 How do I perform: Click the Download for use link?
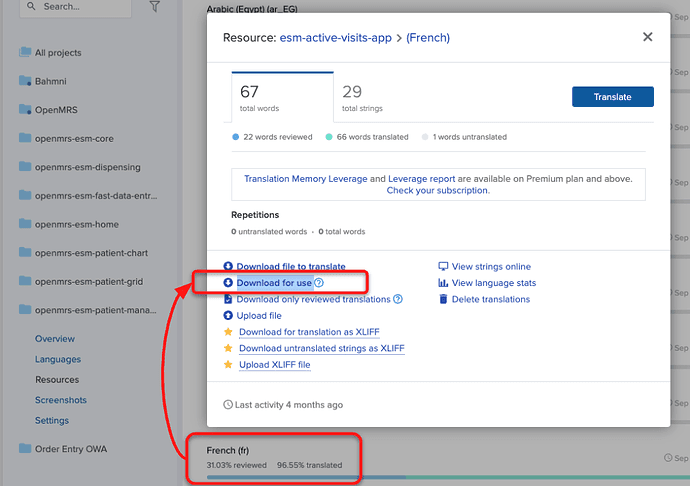[x=274, y=283]
